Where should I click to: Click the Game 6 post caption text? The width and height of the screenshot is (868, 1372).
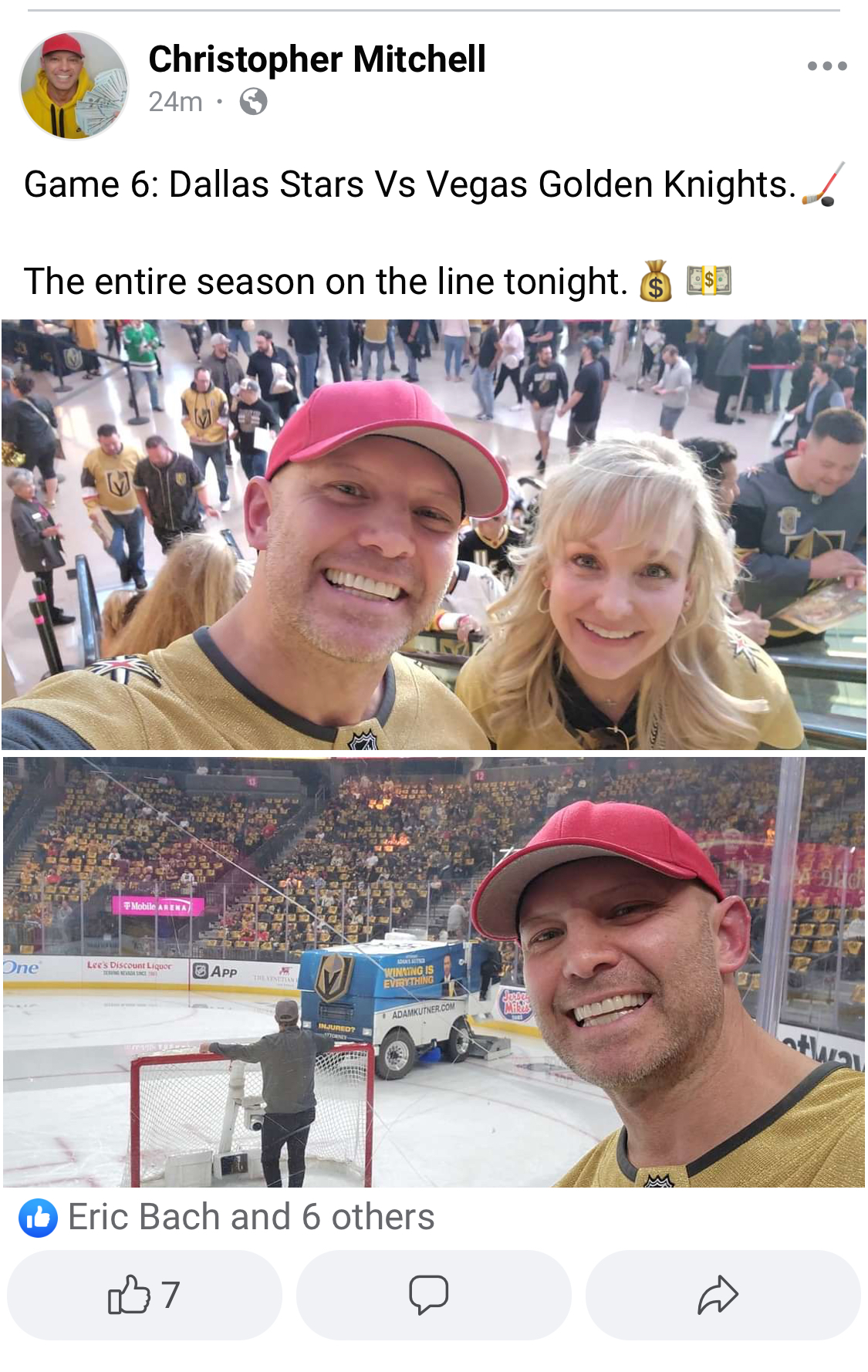[410, 184]
